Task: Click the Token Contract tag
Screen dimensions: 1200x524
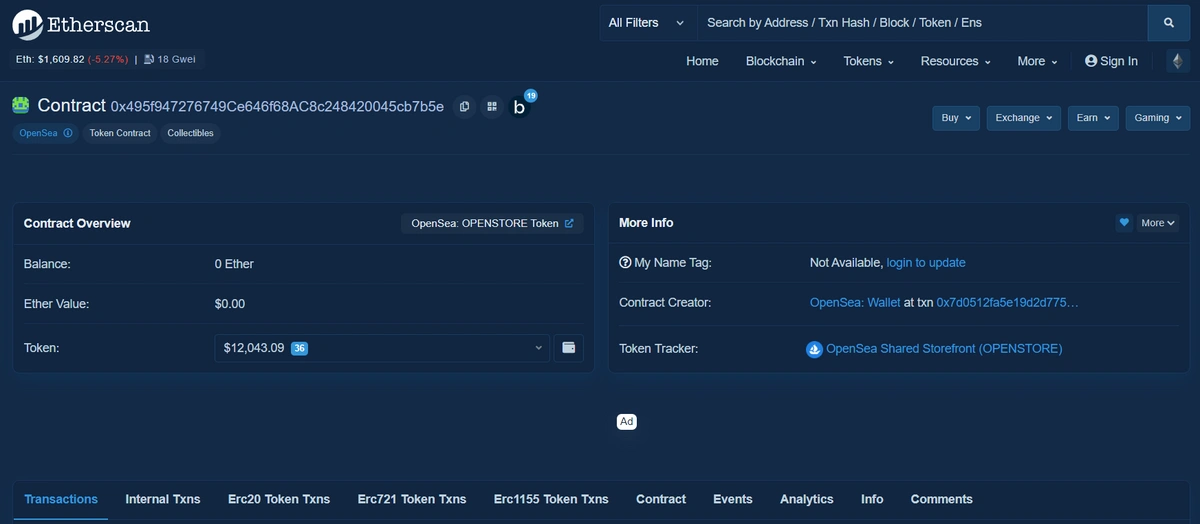Action: (x=120, y=133)
